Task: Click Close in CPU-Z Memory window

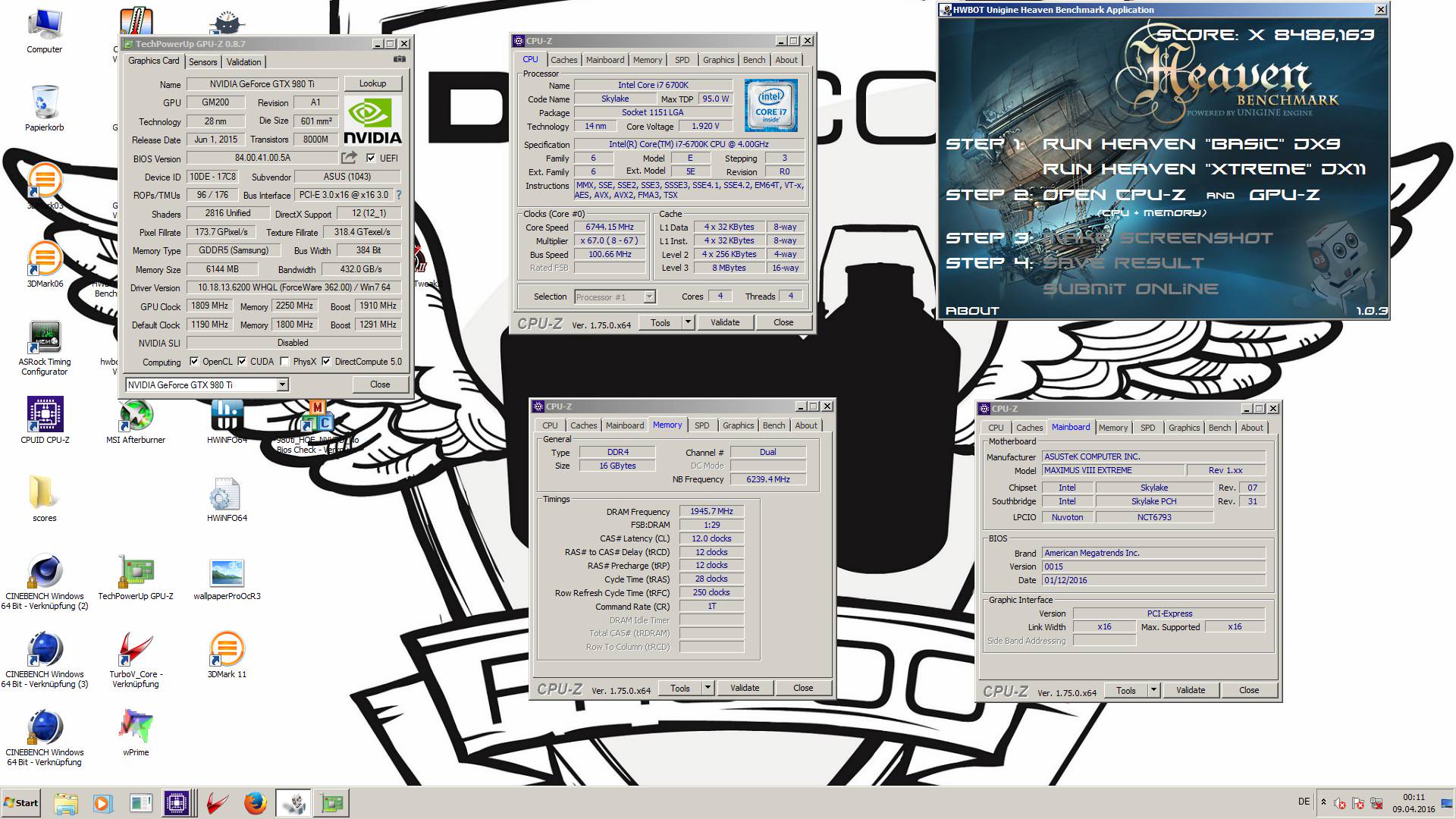Action: (x=803, y=688)
